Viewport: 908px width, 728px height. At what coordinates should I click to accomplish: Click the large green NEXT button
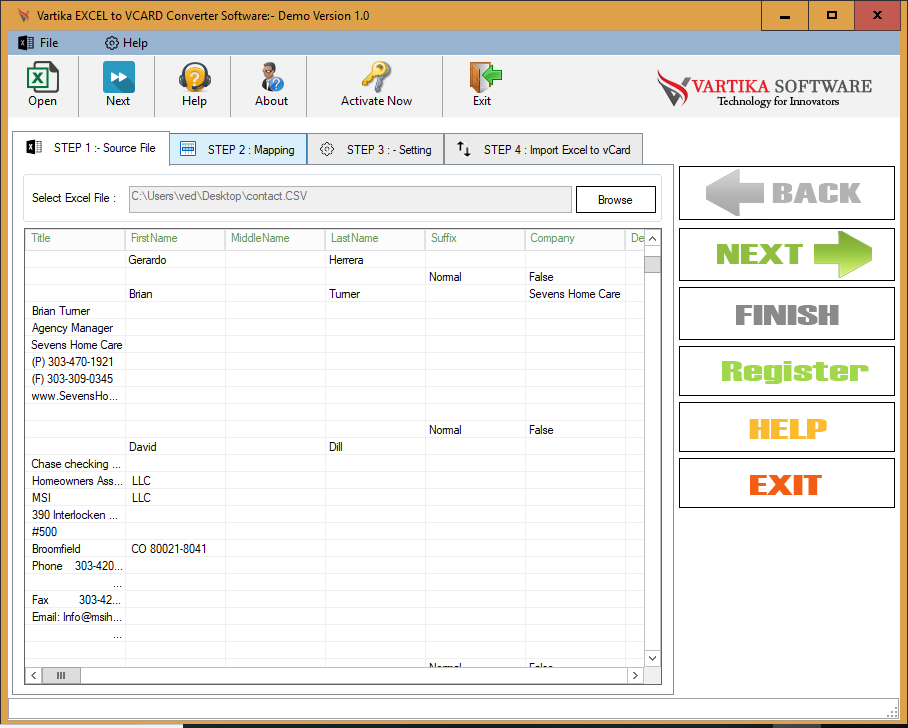tap(786, 254)
